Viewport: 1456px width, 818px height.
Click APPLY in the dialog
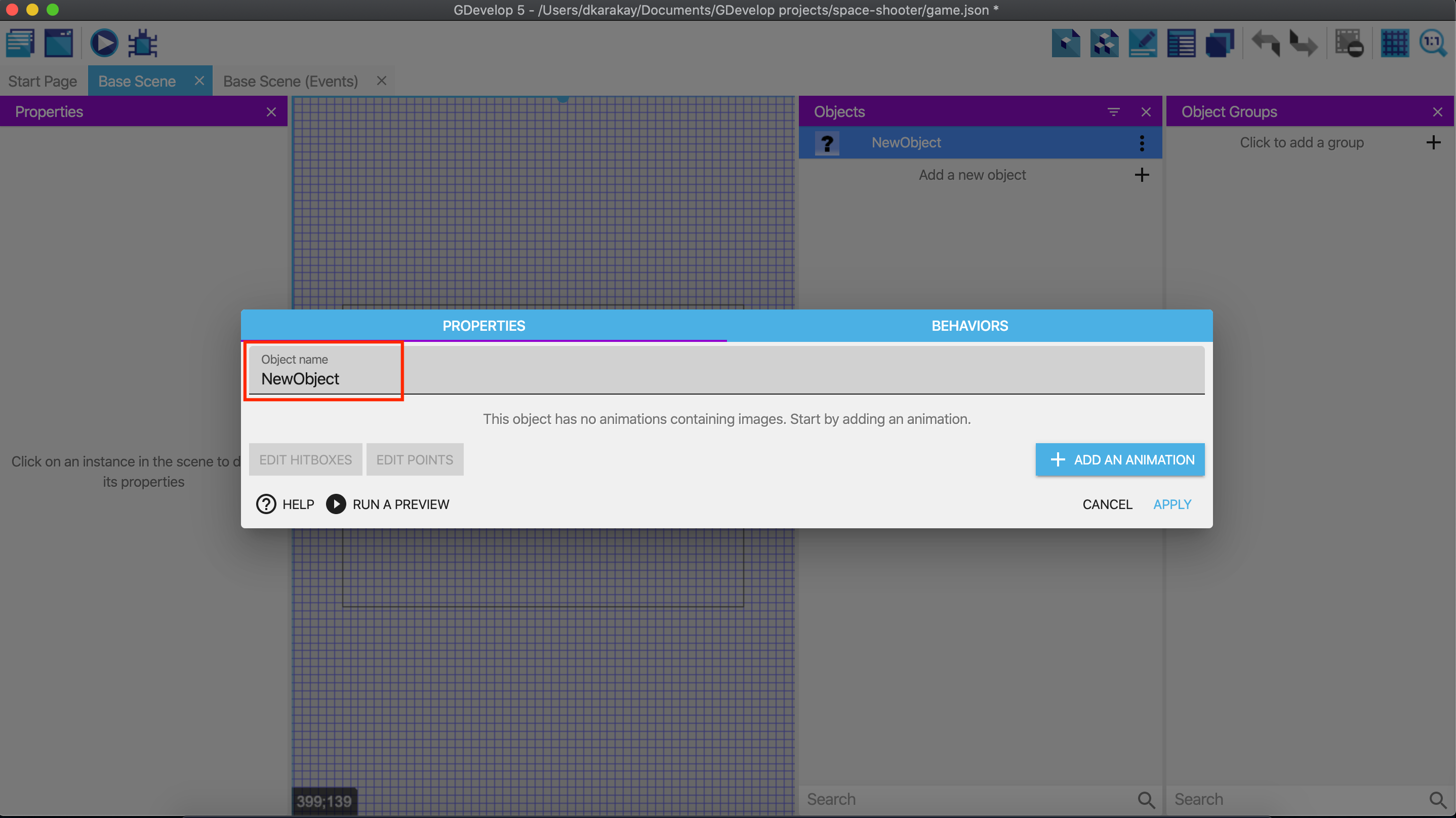[1171, 504]
